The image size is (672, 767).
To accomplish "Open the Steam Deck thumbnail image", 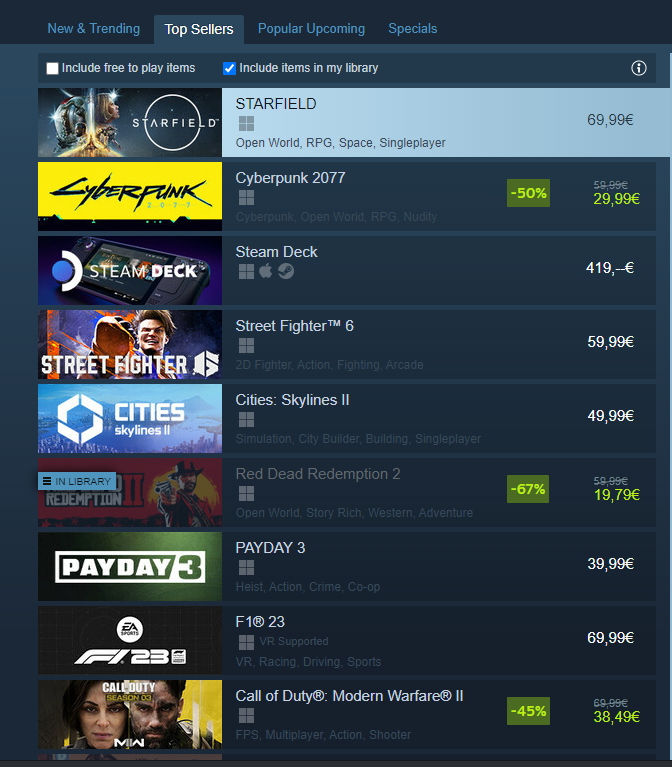I will [x=130, y=271].
